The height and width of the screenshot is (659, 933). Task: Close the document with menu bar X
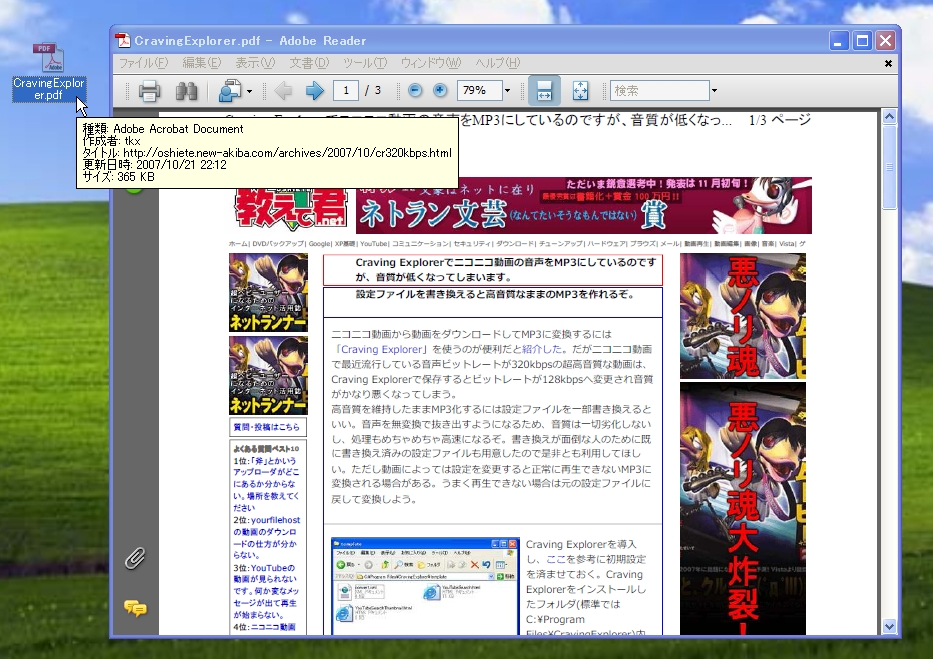[x=888, y=63]
